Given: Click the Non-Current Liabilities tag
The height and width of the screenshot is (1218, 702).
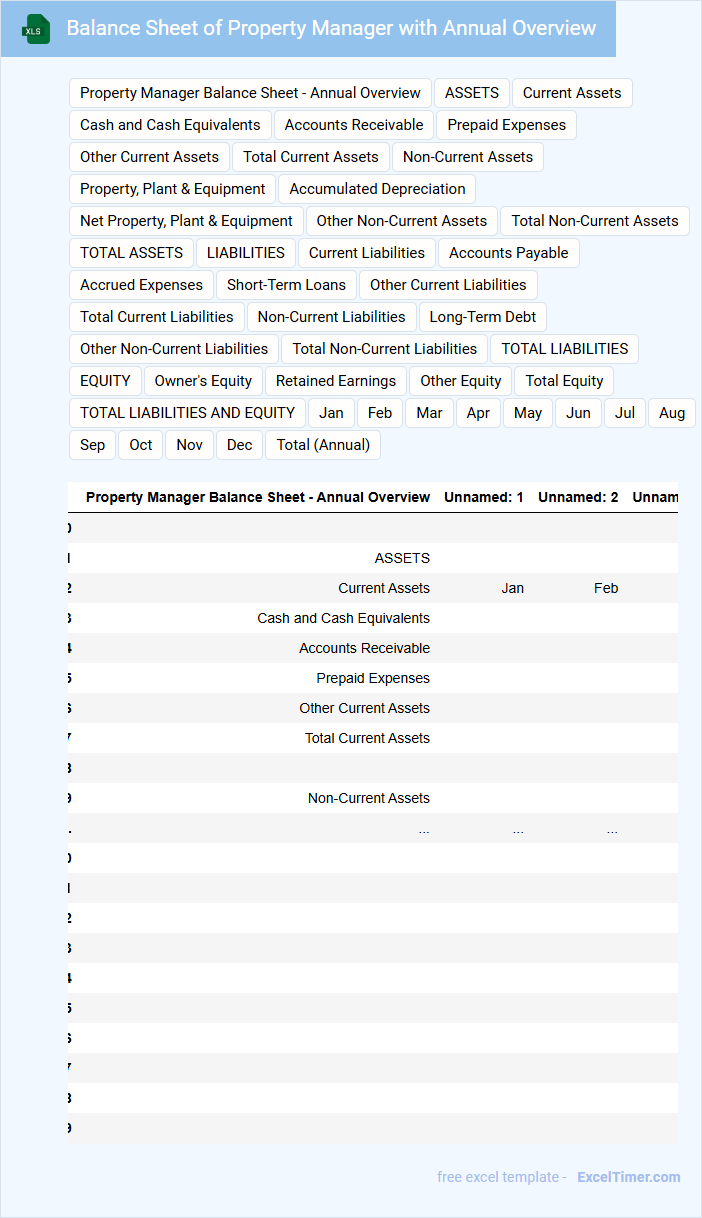Looking at the screenshot, I should click(332, 317).
